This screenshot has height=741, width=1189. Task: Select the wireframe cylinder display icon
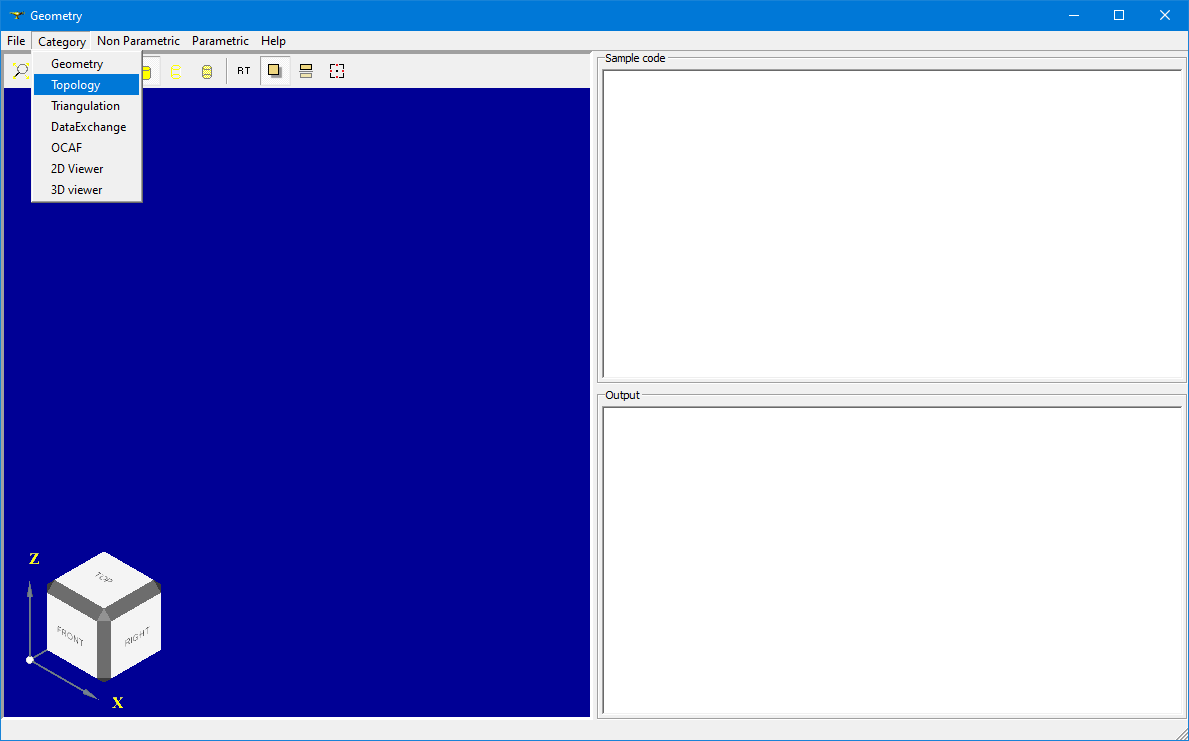(176, 71)
